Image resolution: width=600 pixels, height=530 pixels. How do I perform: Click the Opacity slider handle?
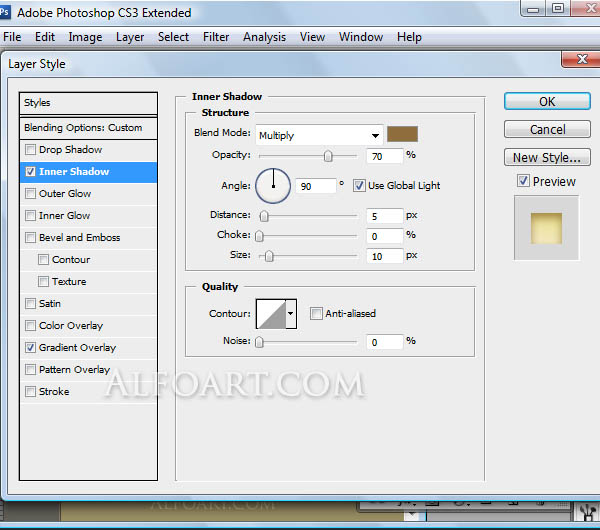[x=328, y=156]
